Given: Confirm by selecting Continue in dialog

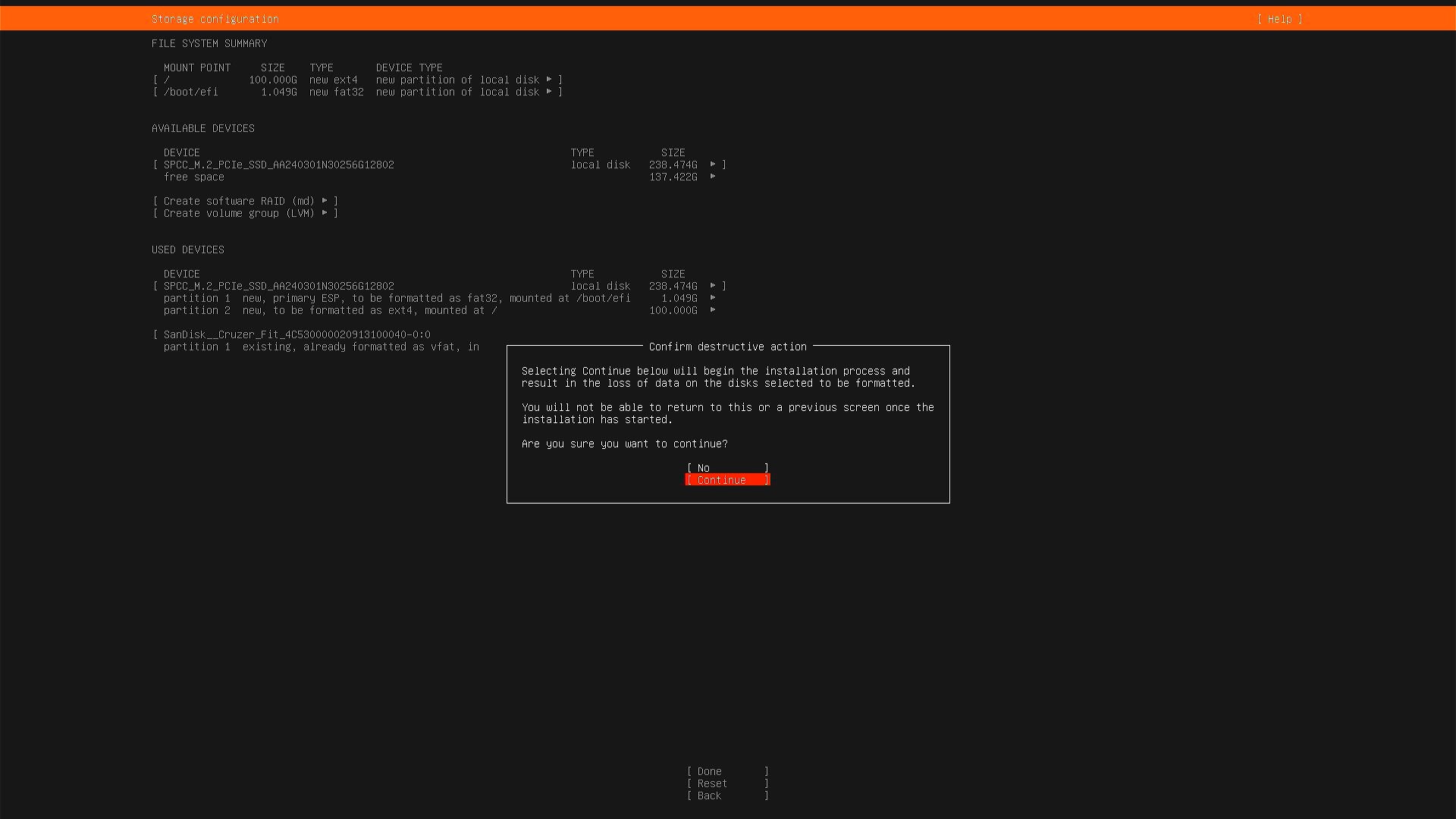Looking at the screenshot, I should (727, 480).
